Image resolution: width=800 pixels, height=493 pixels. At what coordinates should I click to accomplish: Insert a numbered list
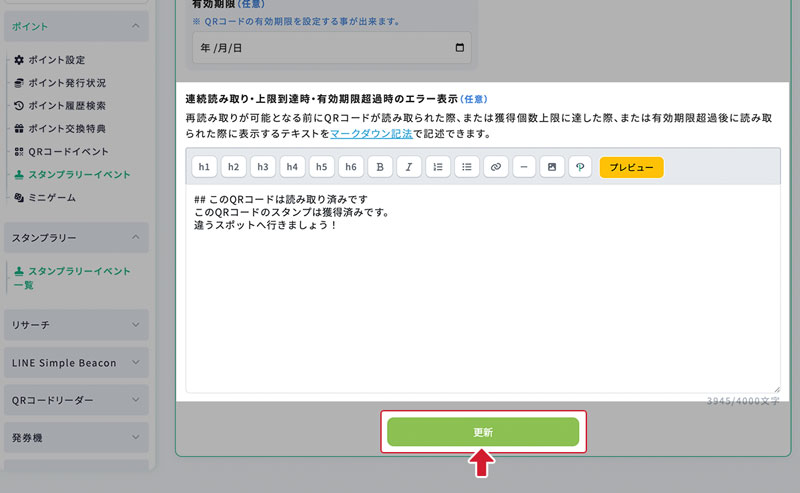[438, 167]
